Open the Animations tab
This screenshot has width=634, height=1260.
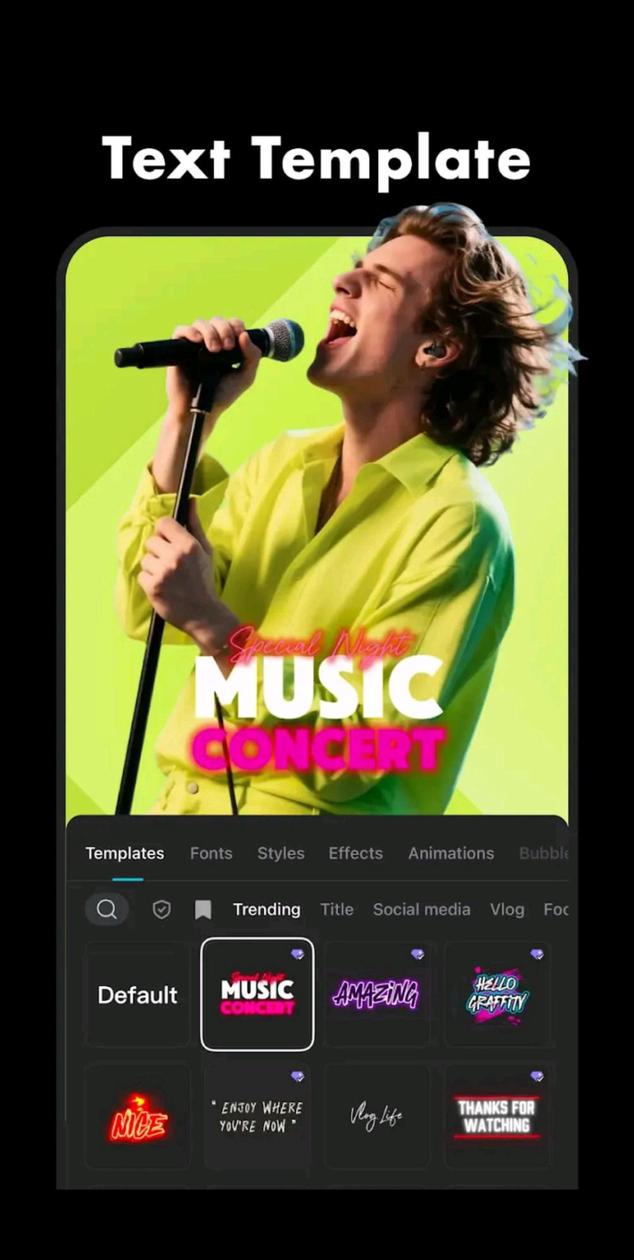pyautogui.click(x=451, y=853)
